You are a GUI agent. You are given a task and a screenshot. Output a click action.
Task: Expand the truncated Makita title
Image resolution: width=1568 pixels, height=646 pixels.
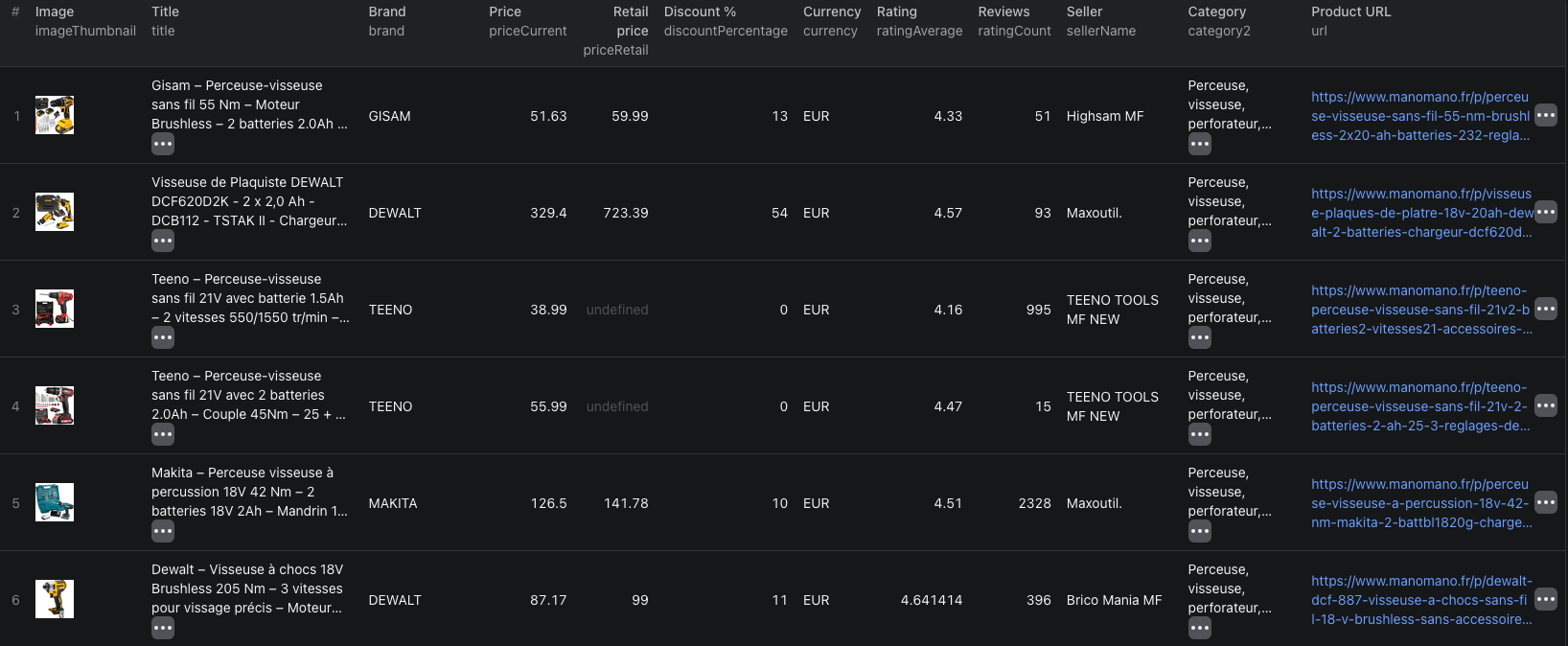[163, 532]
